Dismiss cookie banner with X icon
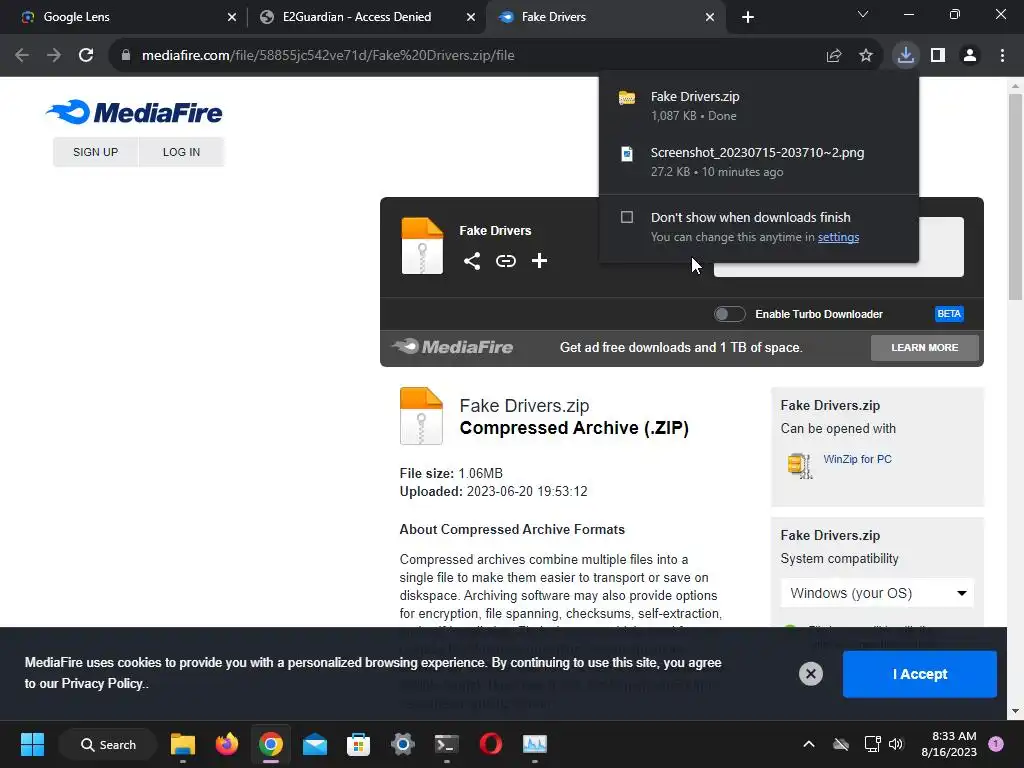1024x768 pixels. (x=810, y=674)
